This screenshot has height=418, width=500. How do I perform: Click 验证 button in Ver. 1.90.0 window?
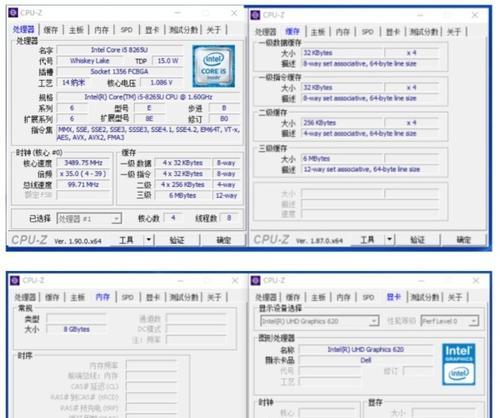[177, 240]
